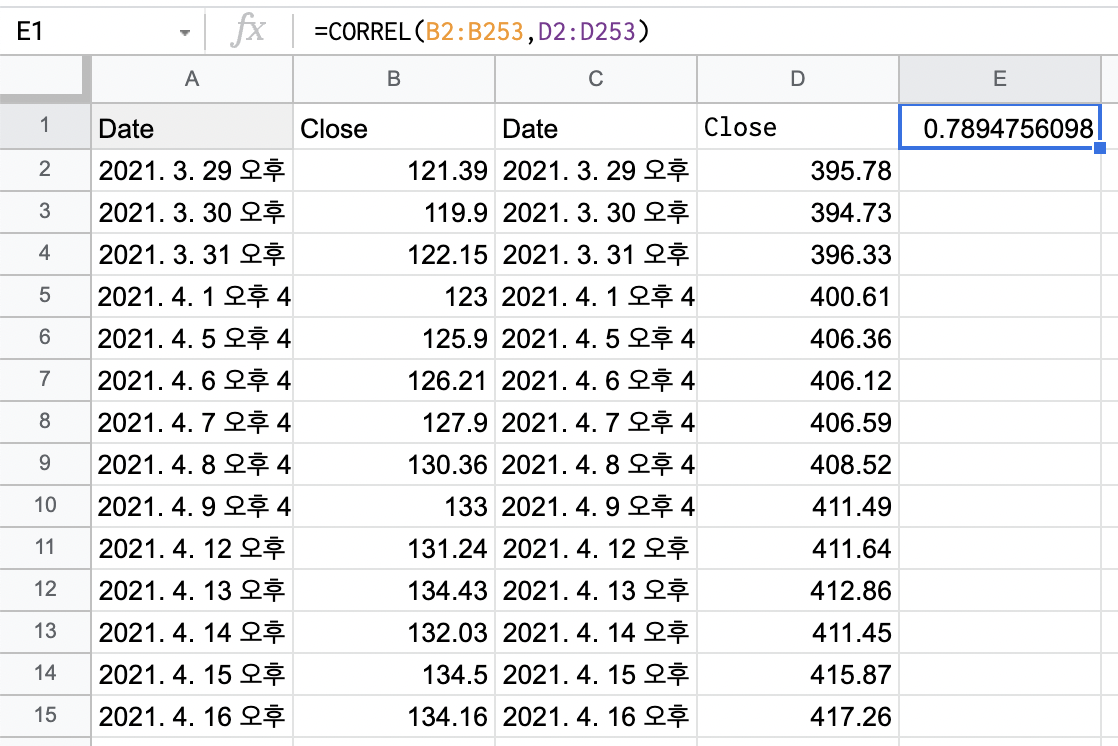Select cell with value 119.9
This screenshot has width=1118, height=746.
pyautogui.click(x=394, y=213)
